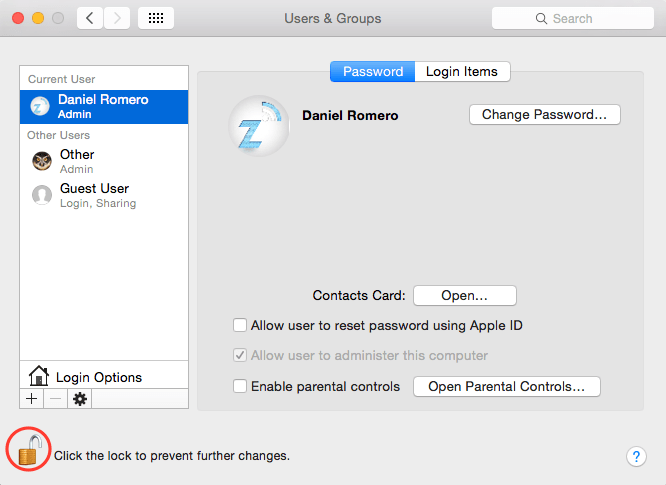Screen dimensions: 666x485
Task: Go back with the left chevron
Action: (90, 18)
